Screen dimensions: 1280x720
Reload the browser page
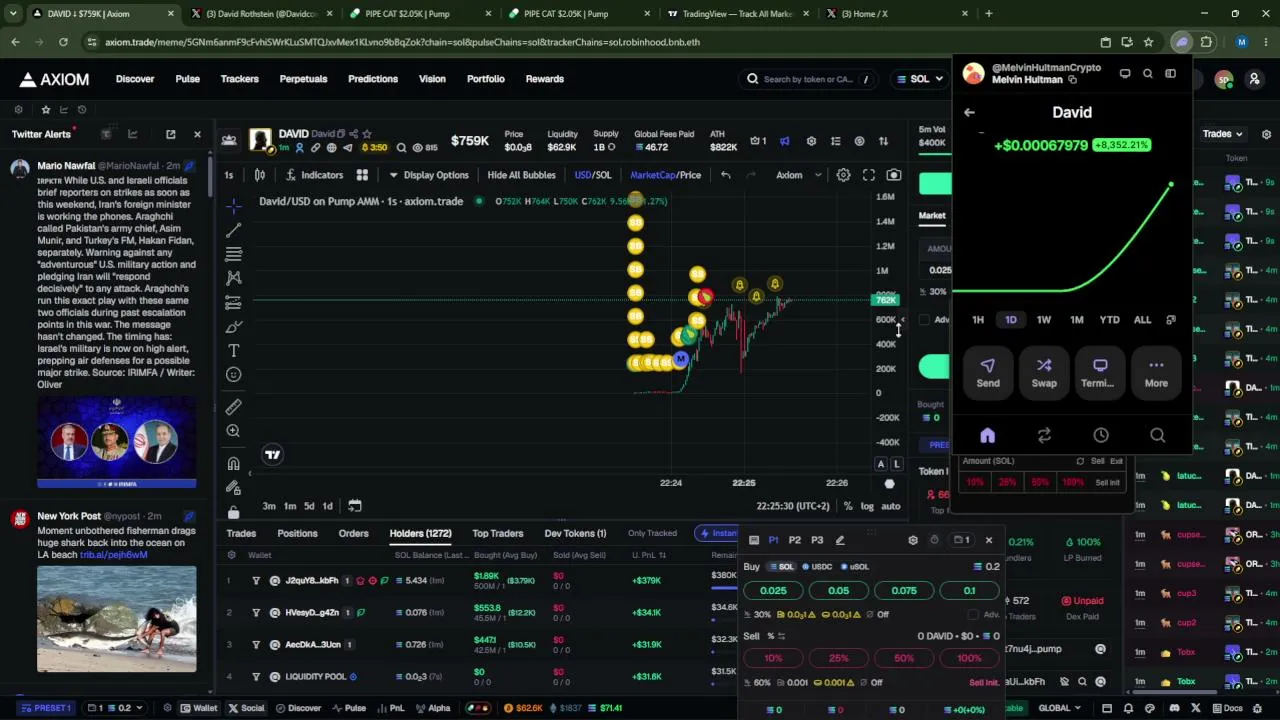tap(63, 42)
